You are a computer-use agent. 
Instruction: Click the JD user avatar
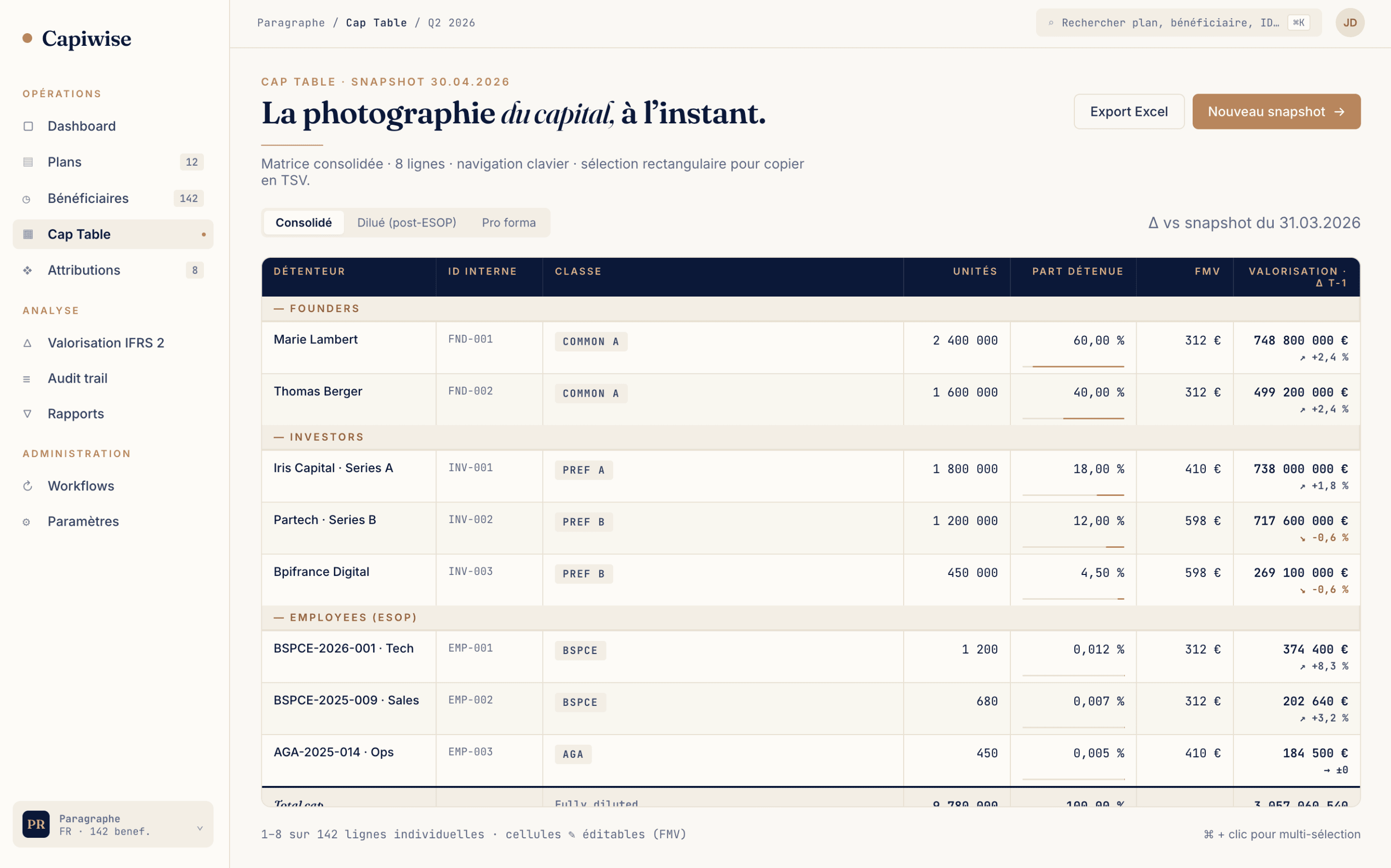[1350, 22]
